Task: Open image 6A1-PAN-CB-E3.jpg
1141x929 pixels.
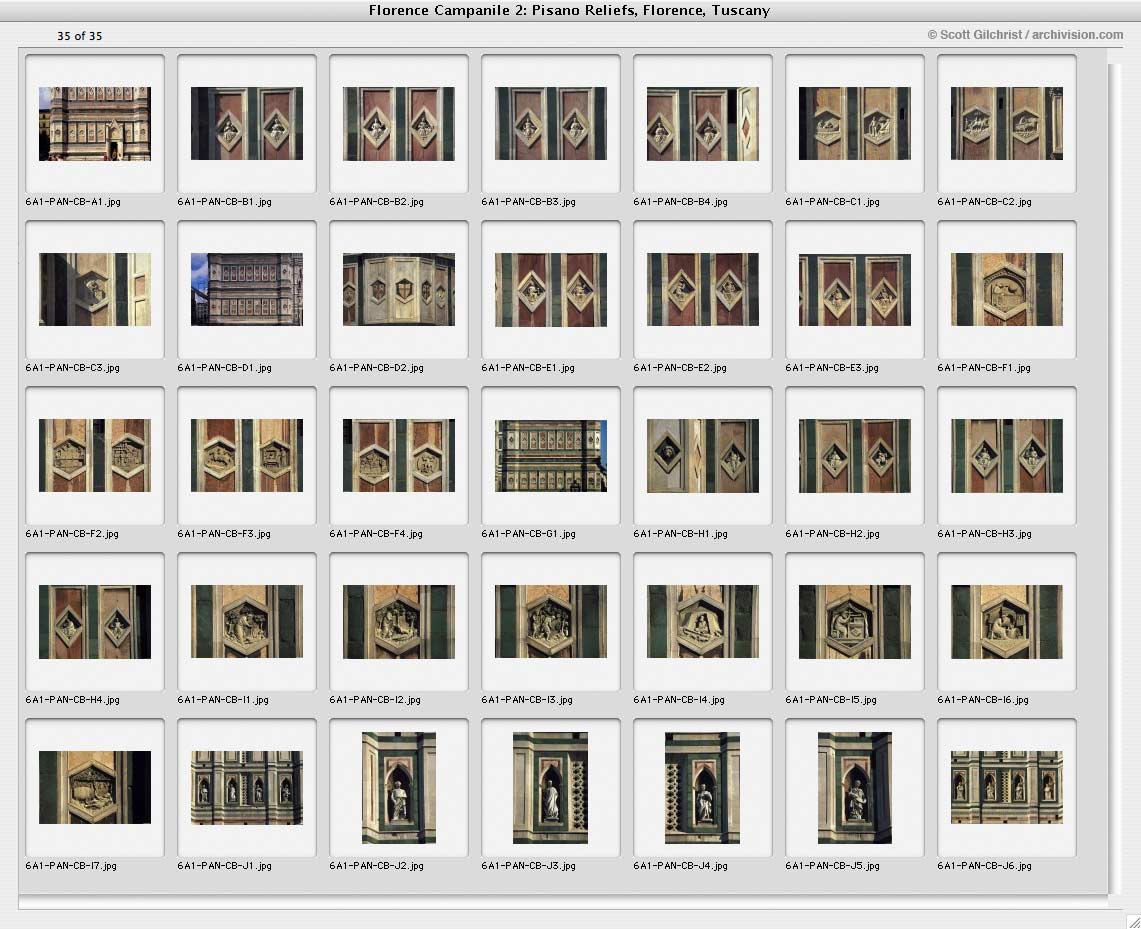Action: point(855,290)
